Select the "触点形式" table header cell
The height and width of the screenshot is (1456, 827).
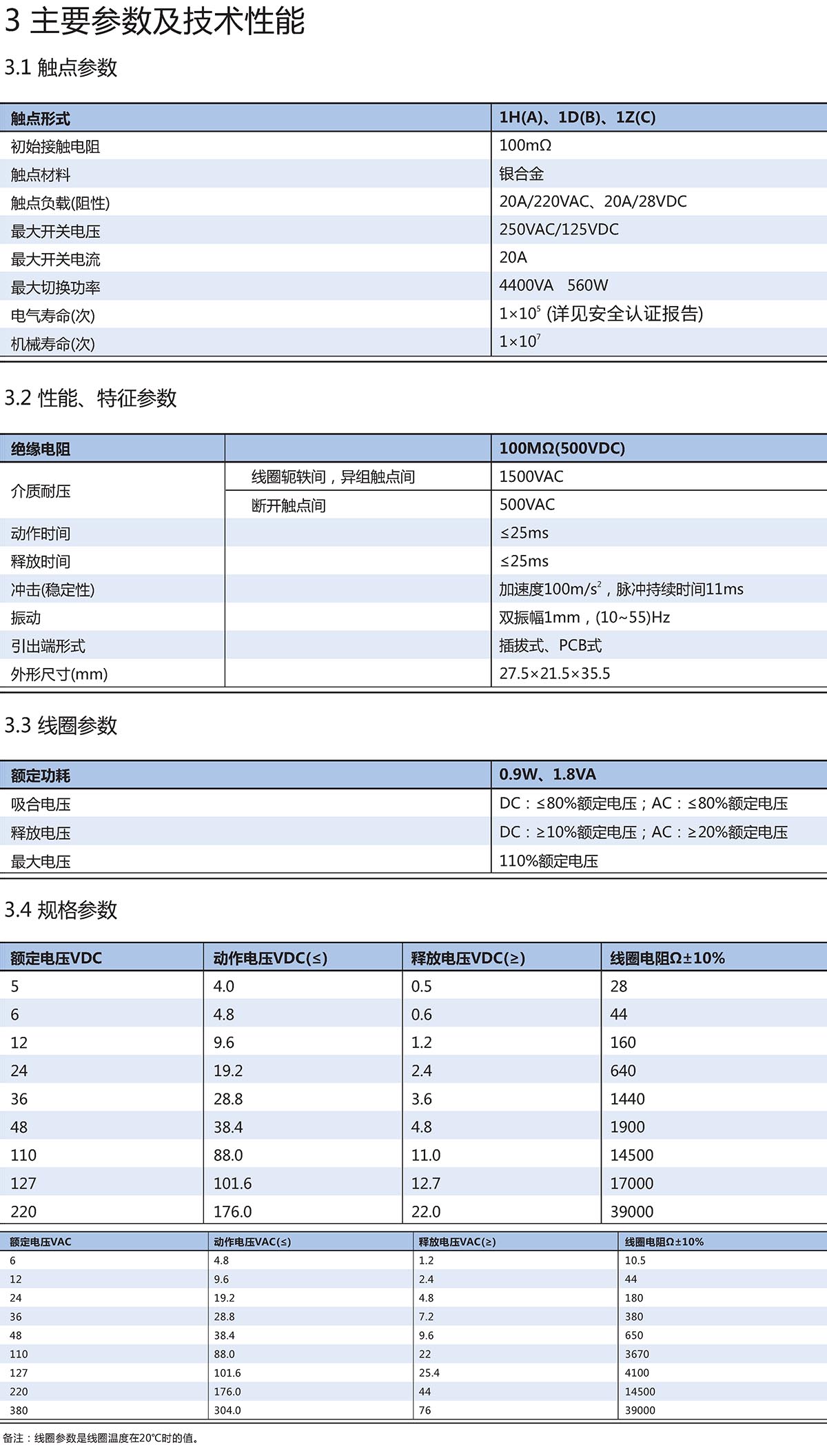[40, 119]
